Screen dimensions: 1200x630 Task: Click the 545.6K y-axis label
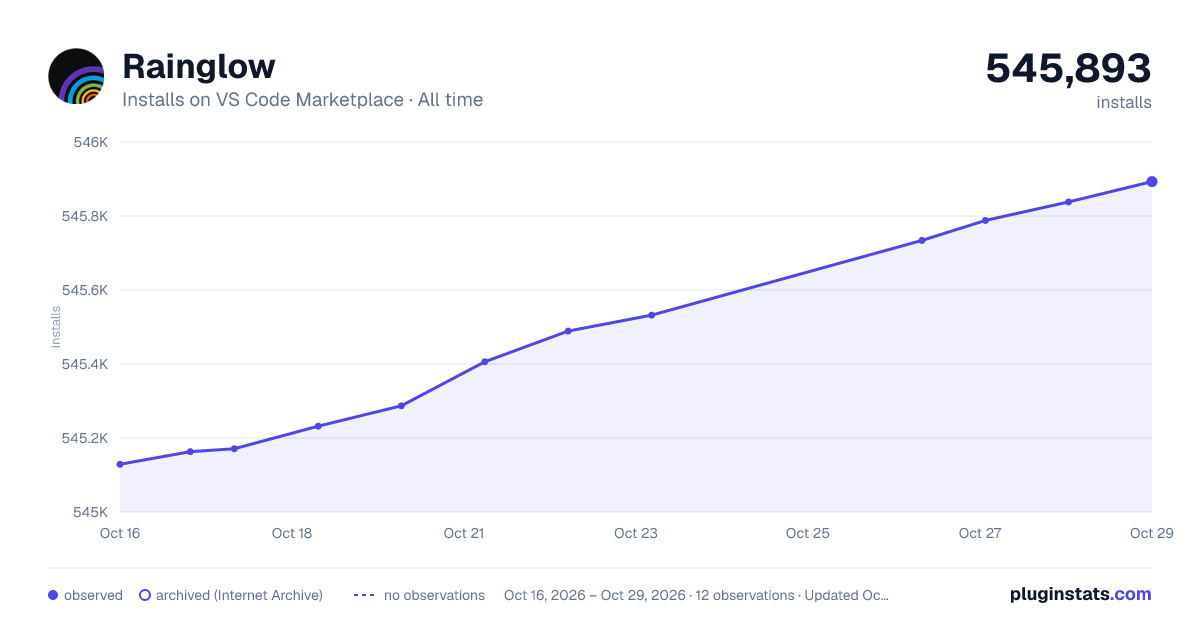tap(84, 290)
